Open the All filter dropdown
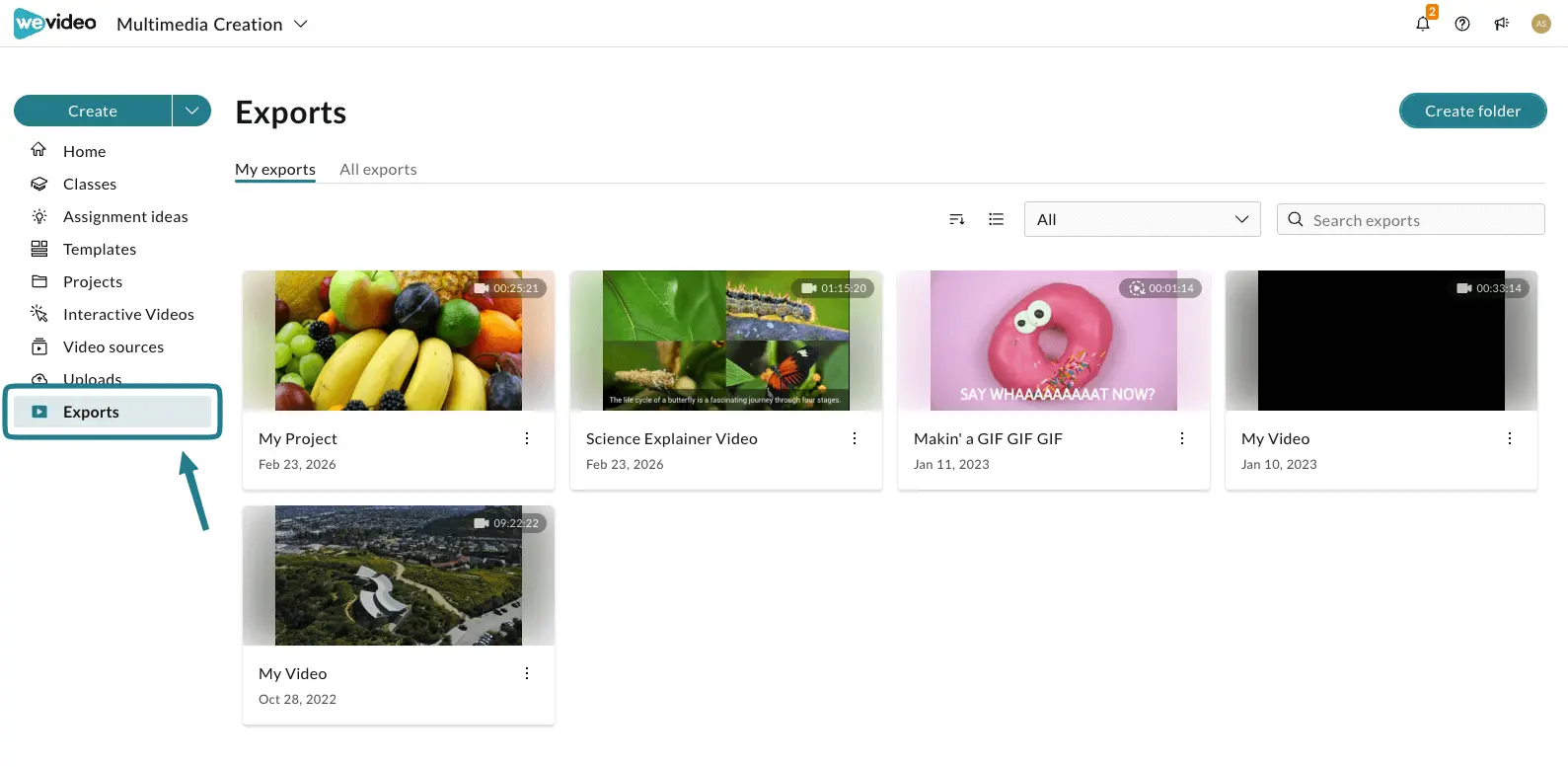 click(1143, 219)
